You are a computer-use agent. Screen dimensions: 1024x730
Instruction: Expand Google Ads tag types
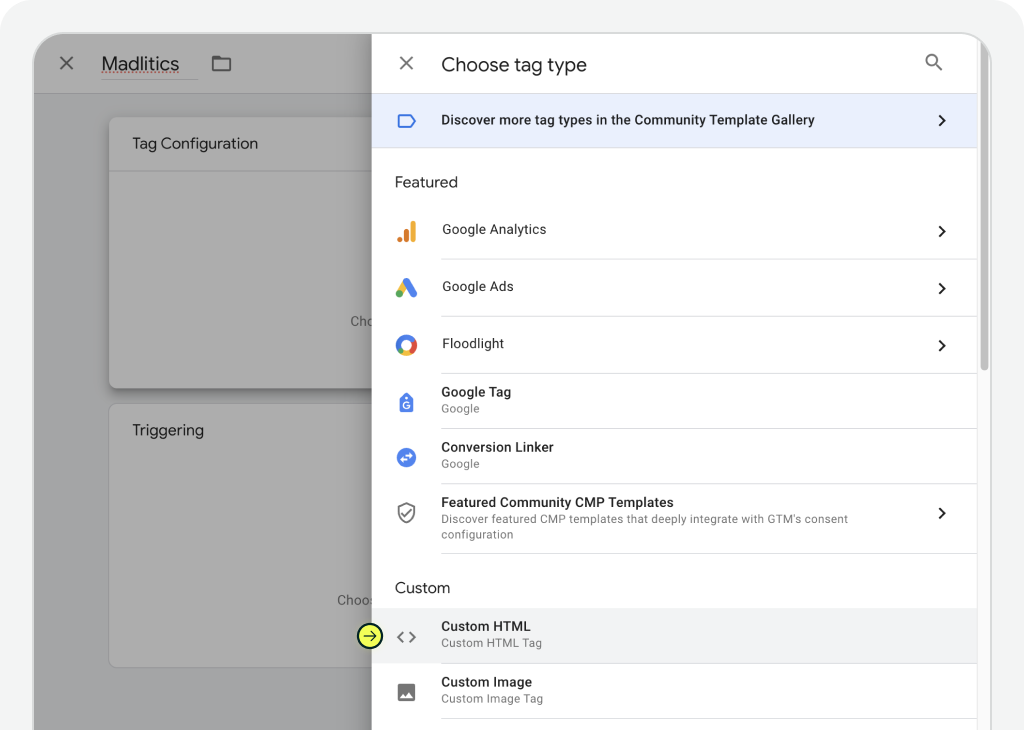(942, 289)
